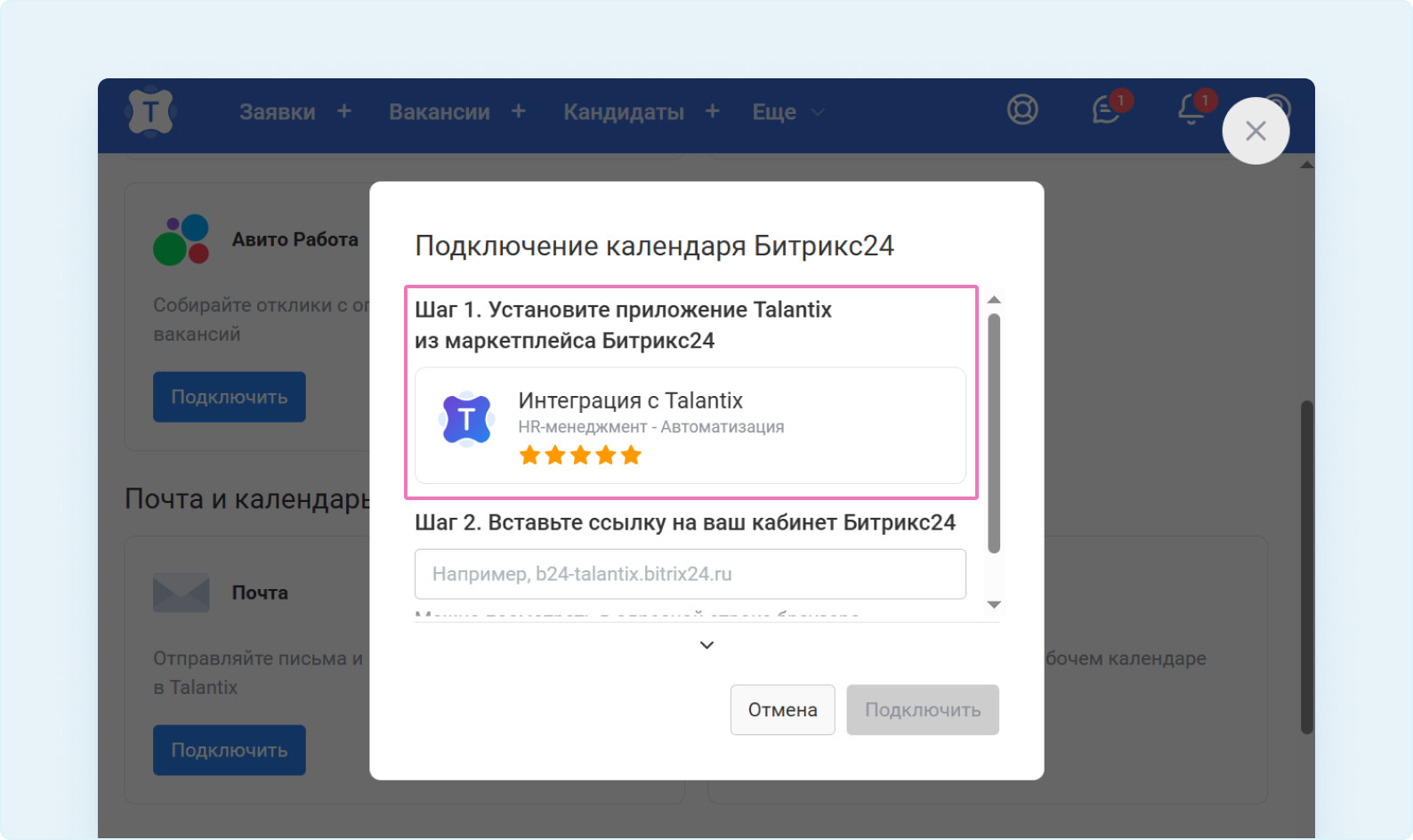Screen dimensions: 1413x840
Task: Open the Заявки menu item
Action: (278, 112)
